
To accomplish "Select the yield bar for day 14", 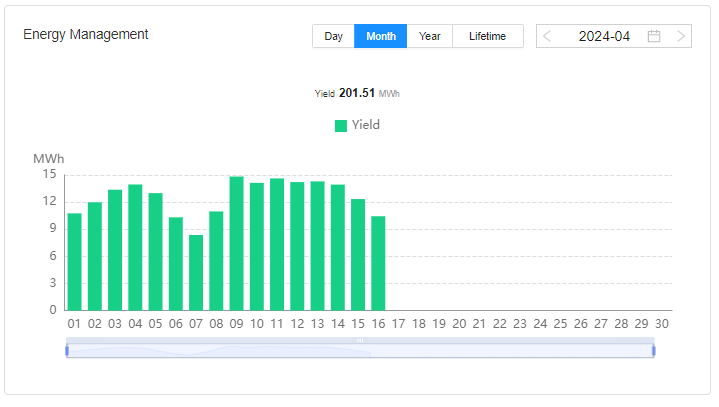I will point(338,247).
